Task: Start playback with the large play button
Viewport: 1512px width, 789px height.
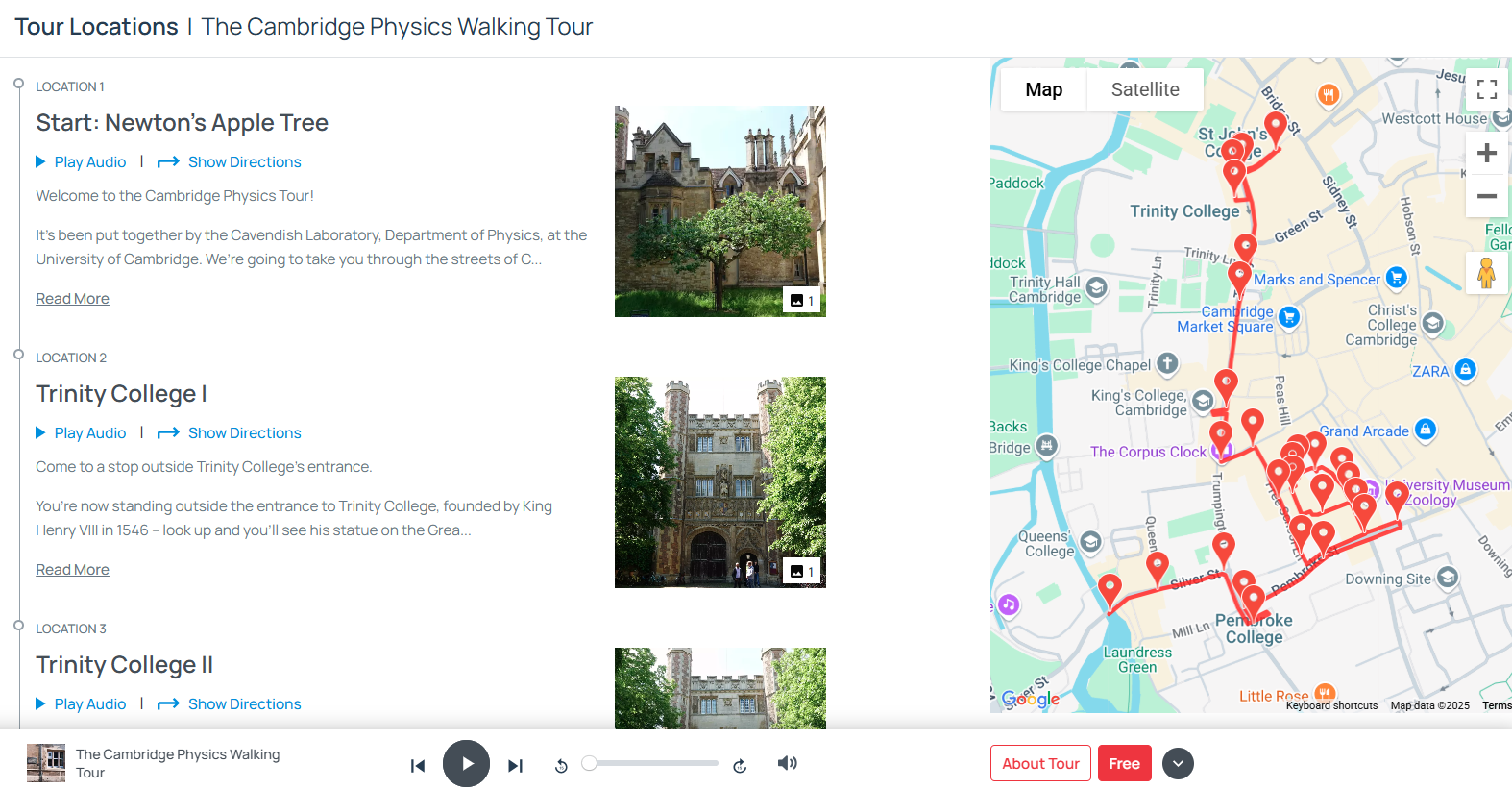Action: (466, 764)
